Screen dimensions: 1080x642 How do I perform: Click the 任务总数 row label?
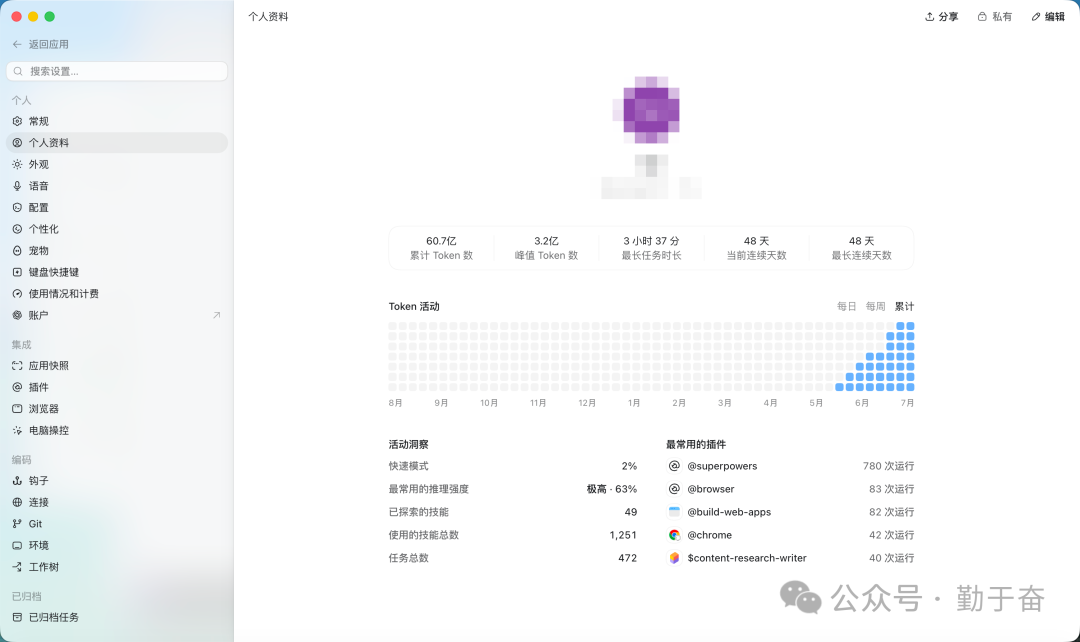point(408,558)
